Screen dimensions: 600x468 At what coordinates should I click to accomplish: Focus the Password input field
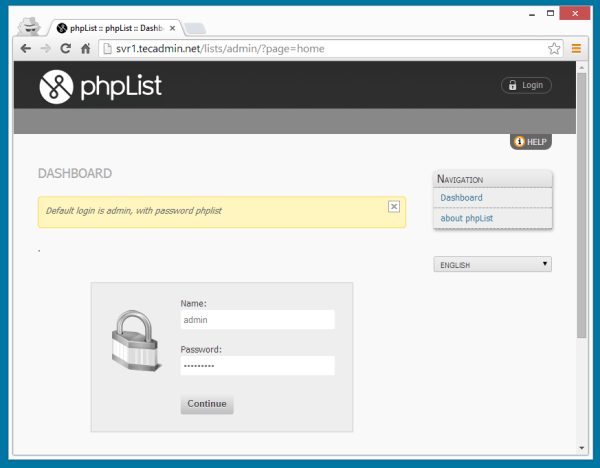click(x=257, y=366)
